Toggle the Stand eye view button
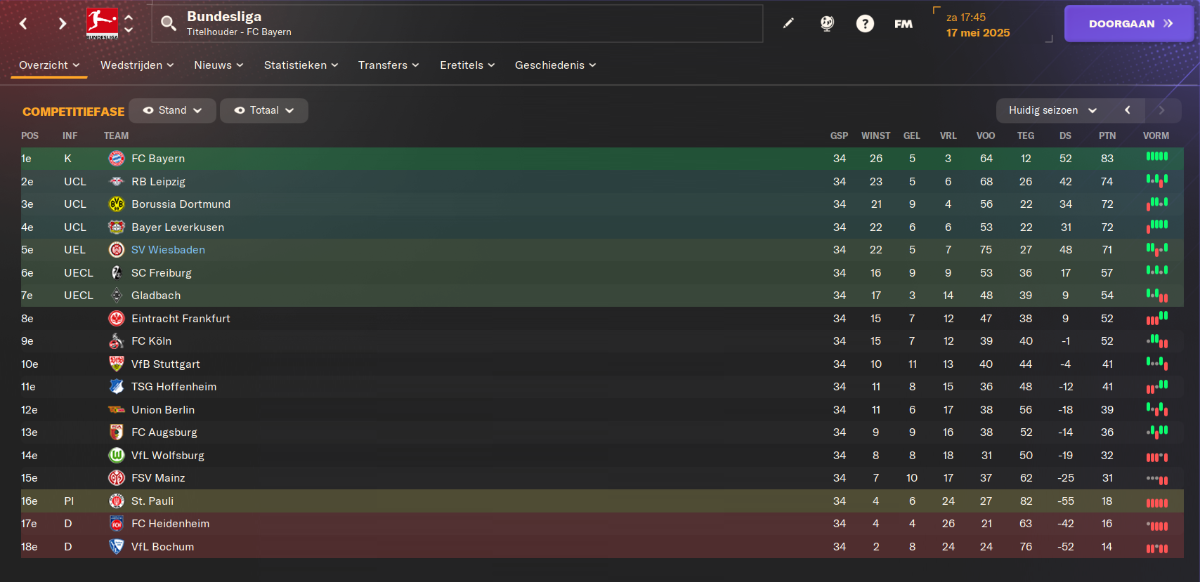1200x582 pixels. (x=172, y=110)
